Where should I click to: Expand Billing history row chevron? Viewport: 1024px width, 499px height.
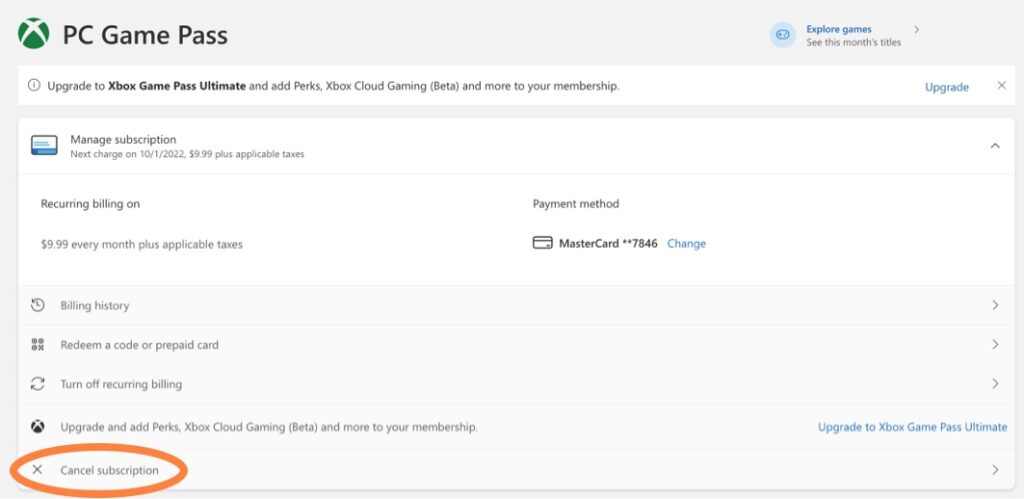click(995, 305)
